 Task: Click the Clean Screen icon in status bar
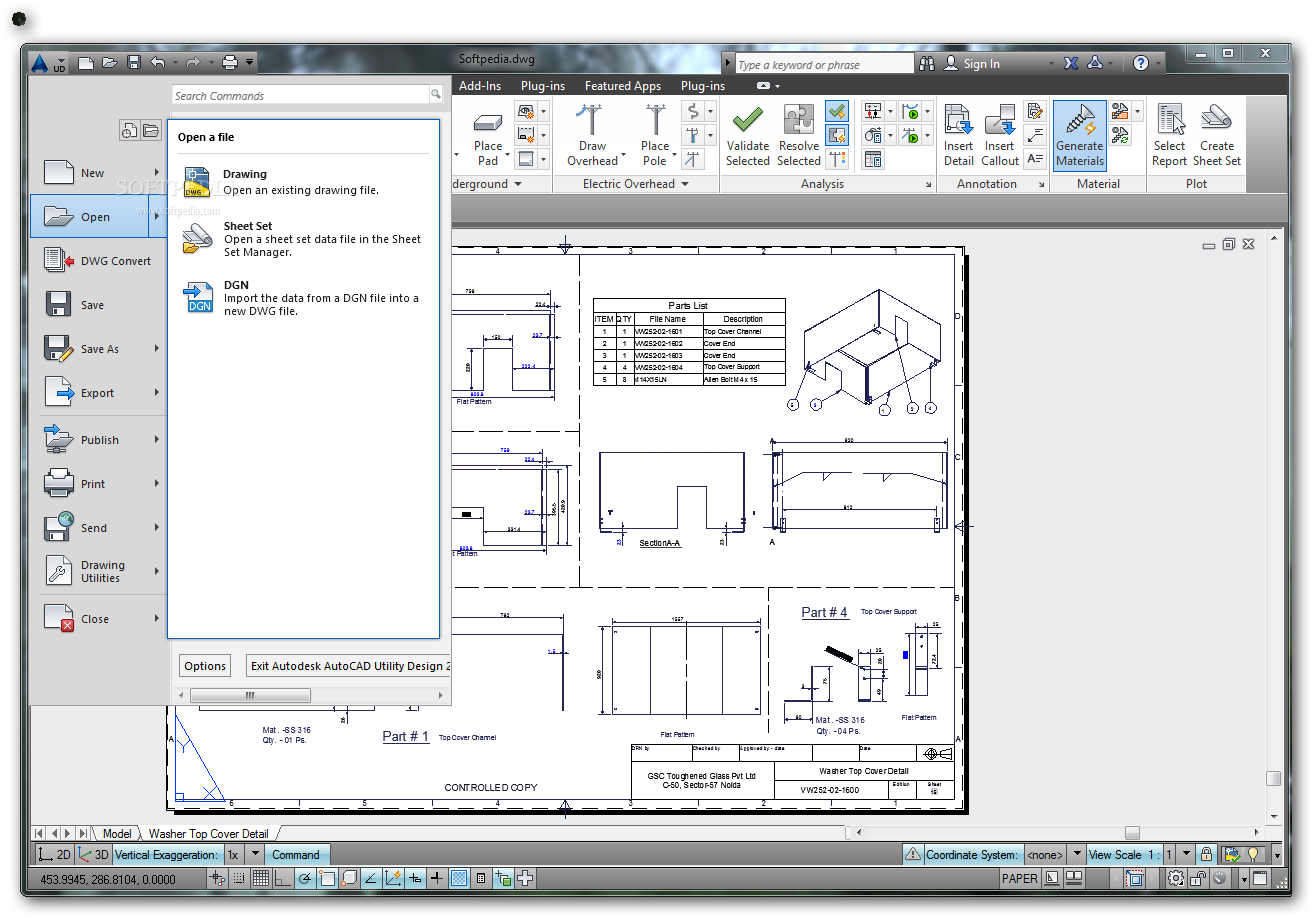click(1260, 879)
